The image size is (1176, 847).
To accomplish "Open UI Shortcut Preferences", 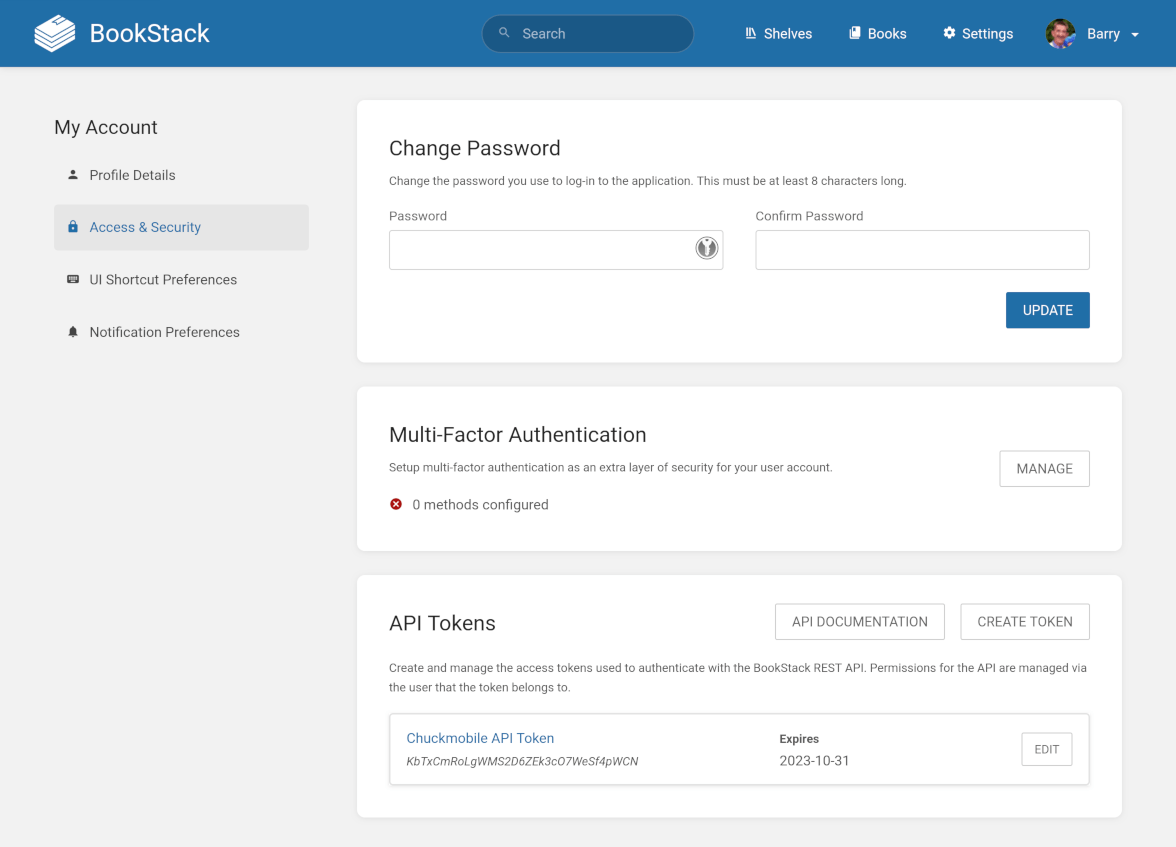I will [182, 280].
